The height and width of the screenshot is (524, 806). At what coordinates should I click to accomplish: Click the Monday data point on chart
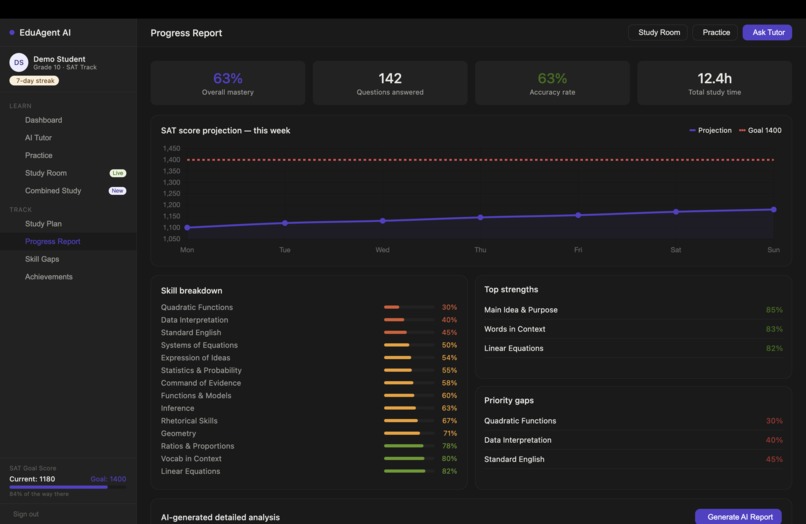[187, 227]
